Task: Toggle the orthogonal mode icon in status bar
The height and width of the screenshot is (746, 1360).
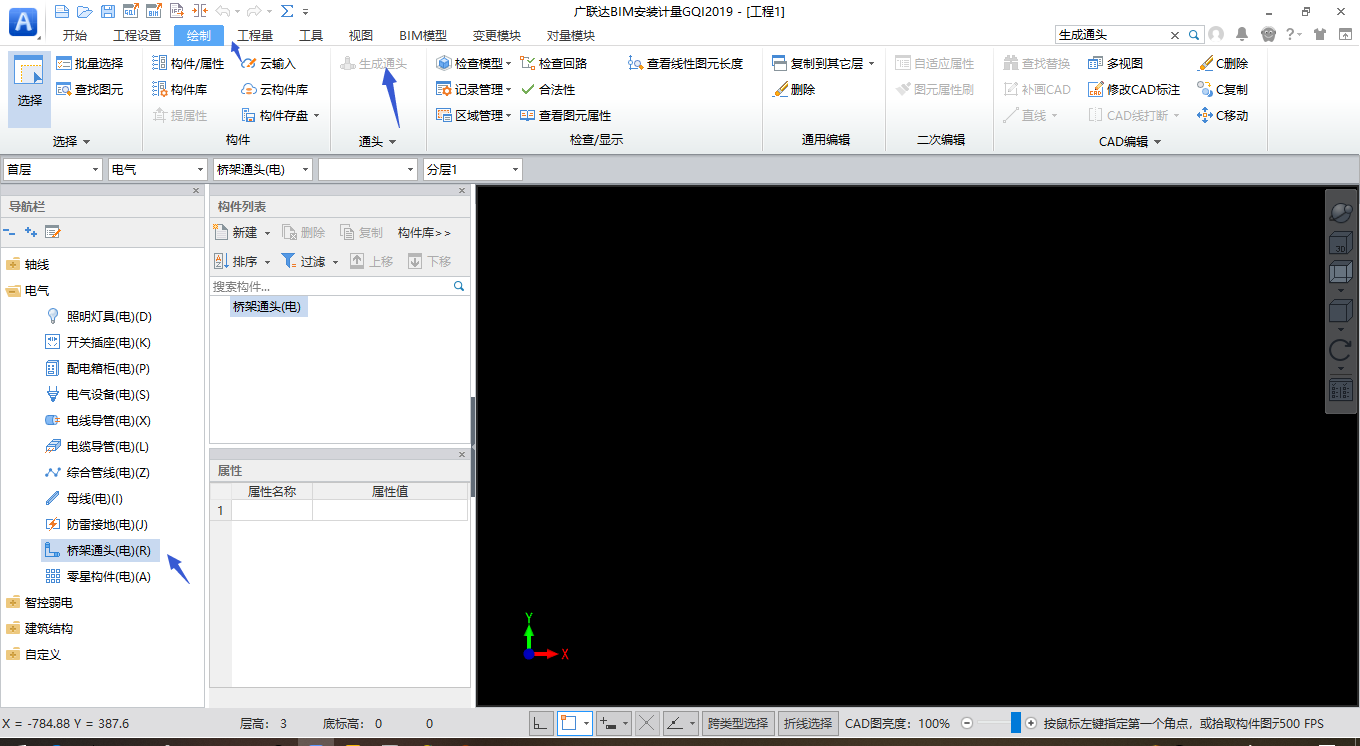Action: (x=540, y=723)
